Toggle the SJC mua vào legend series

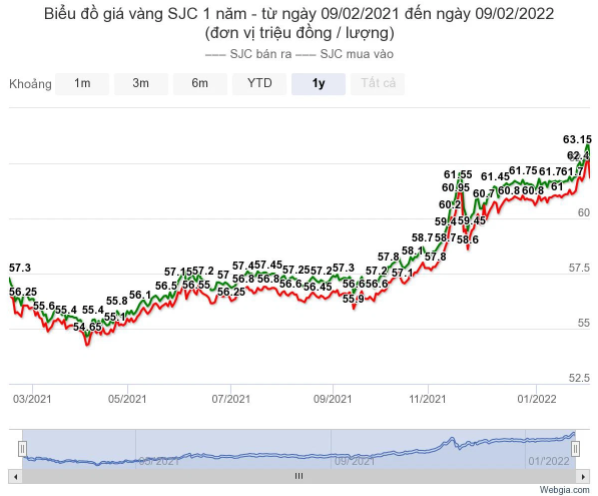[345, 54]
